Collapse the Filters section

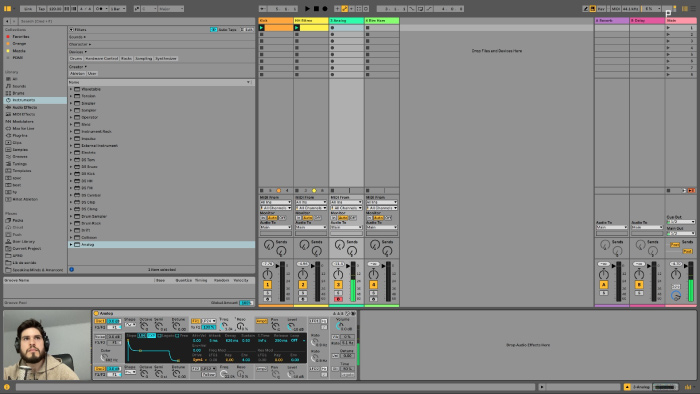point(71,29)
